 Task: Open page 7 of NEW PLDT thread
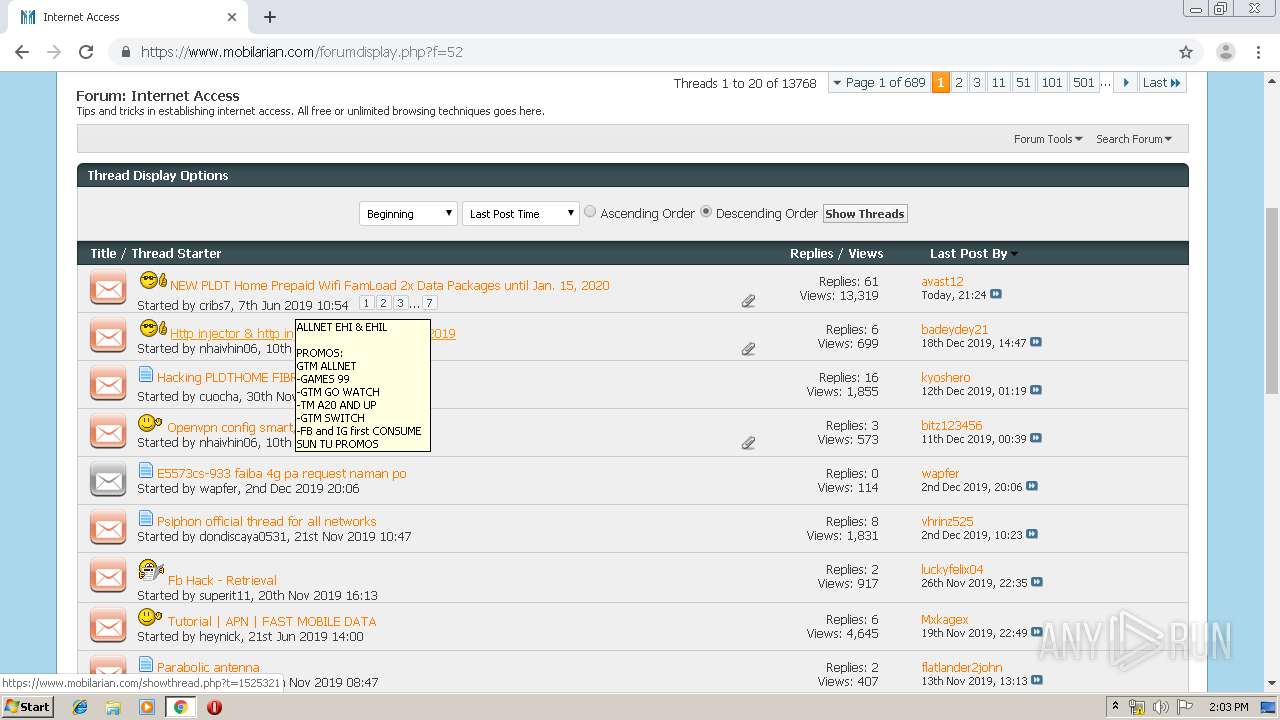(429, 303)
